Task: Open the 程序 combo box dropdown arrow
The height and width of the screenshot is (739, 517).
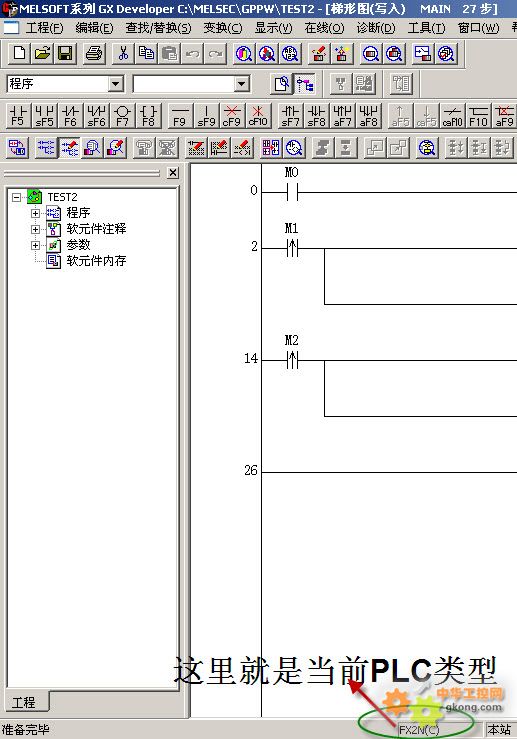Action: pyautogui.click(x=115, y=84)
